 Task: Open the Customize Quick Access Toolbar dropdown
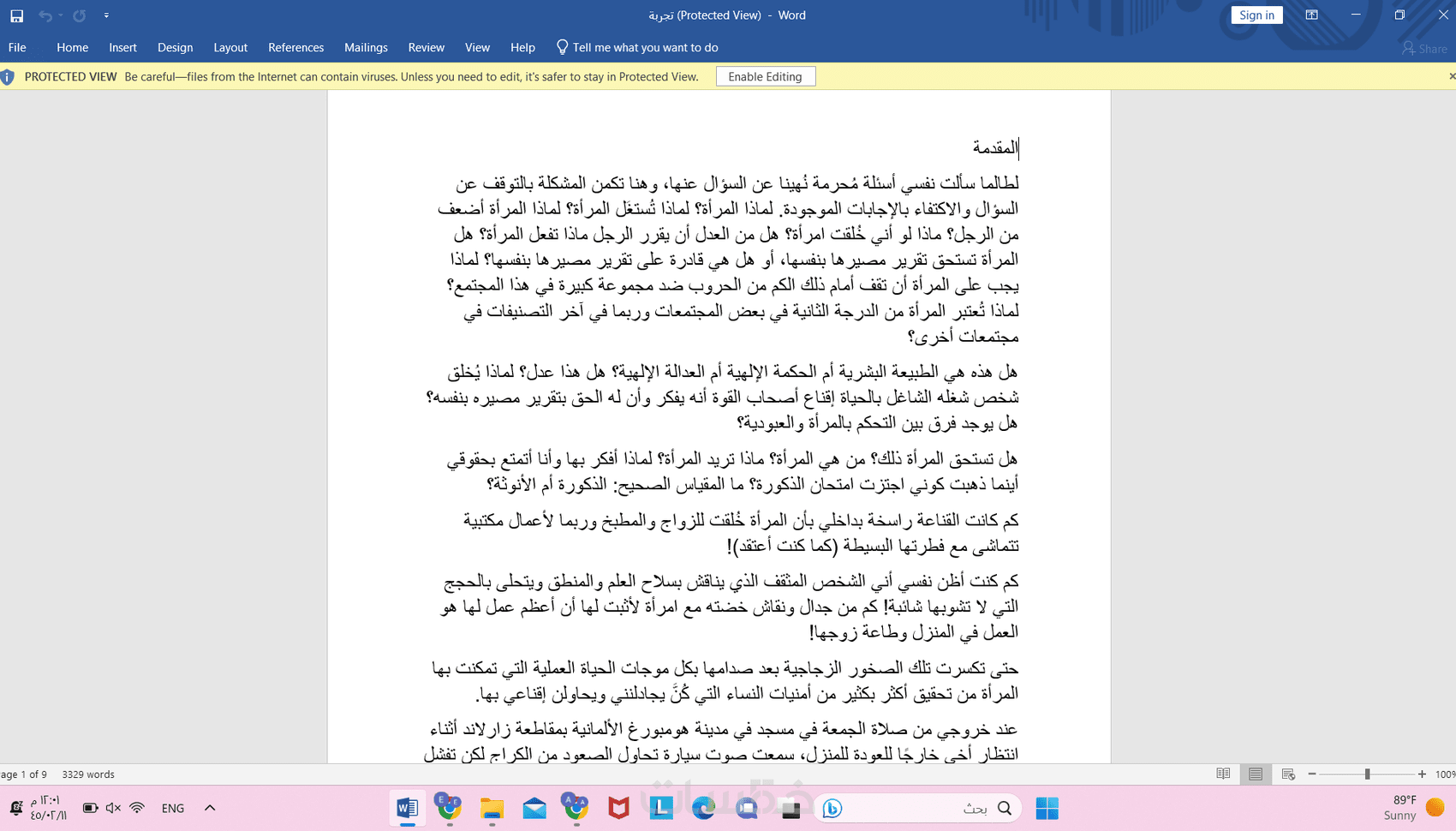106,15
